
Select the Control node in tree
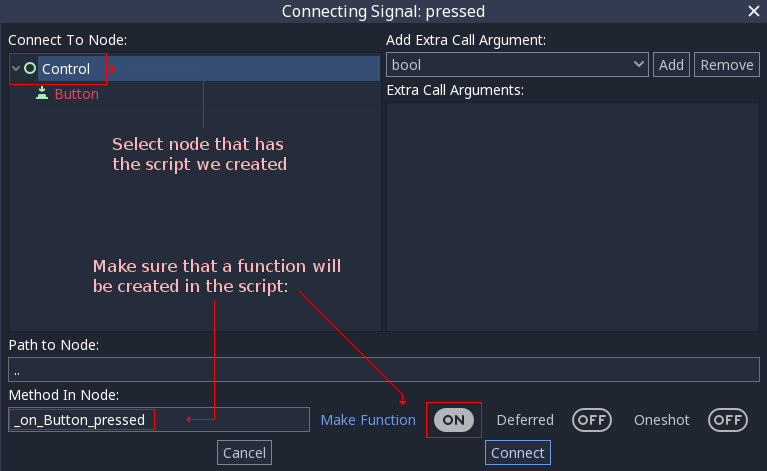click(66, 69)
